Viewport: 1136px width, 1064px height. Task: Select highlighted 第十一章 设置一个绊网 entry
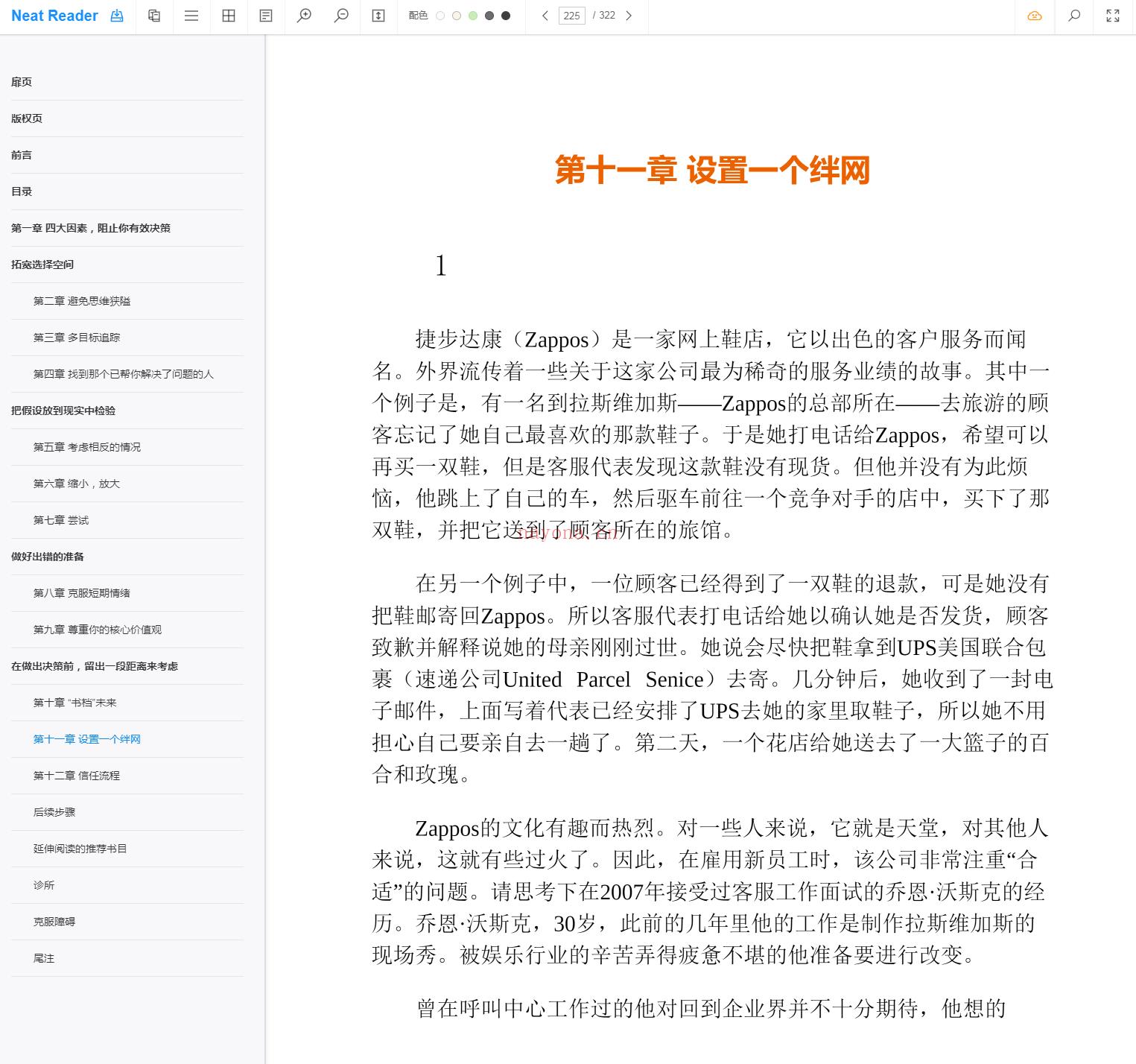pyautogui.click(x=87, y=739)
